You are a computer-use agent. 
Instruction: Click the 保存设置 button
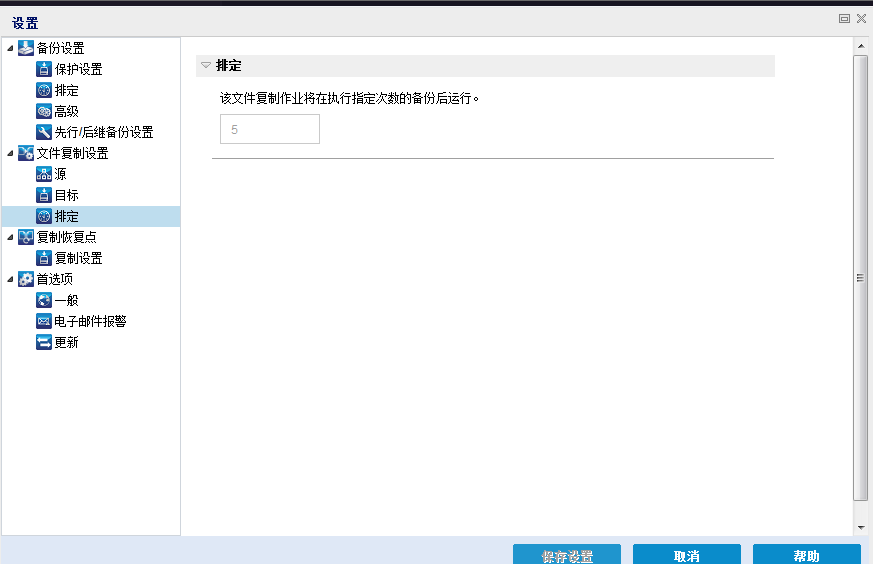(x=566, y=556)
